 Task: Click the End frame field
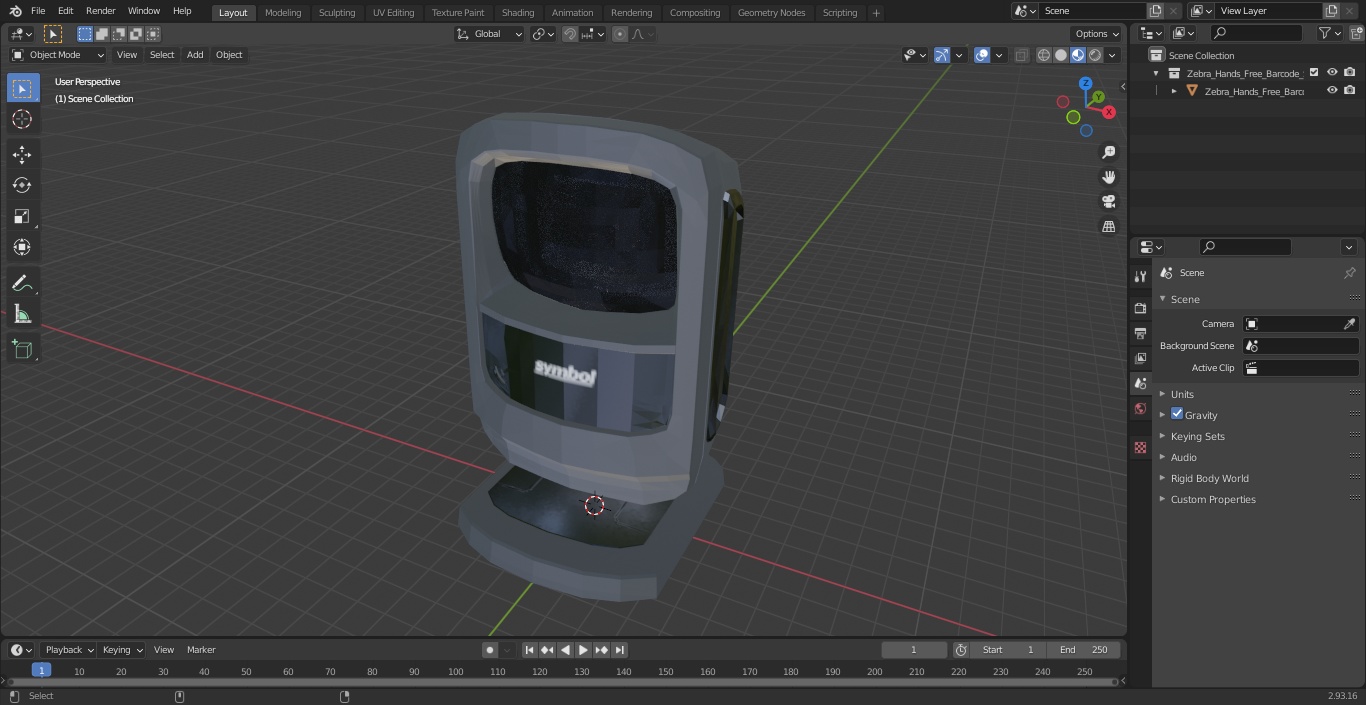coord(1084,650)
